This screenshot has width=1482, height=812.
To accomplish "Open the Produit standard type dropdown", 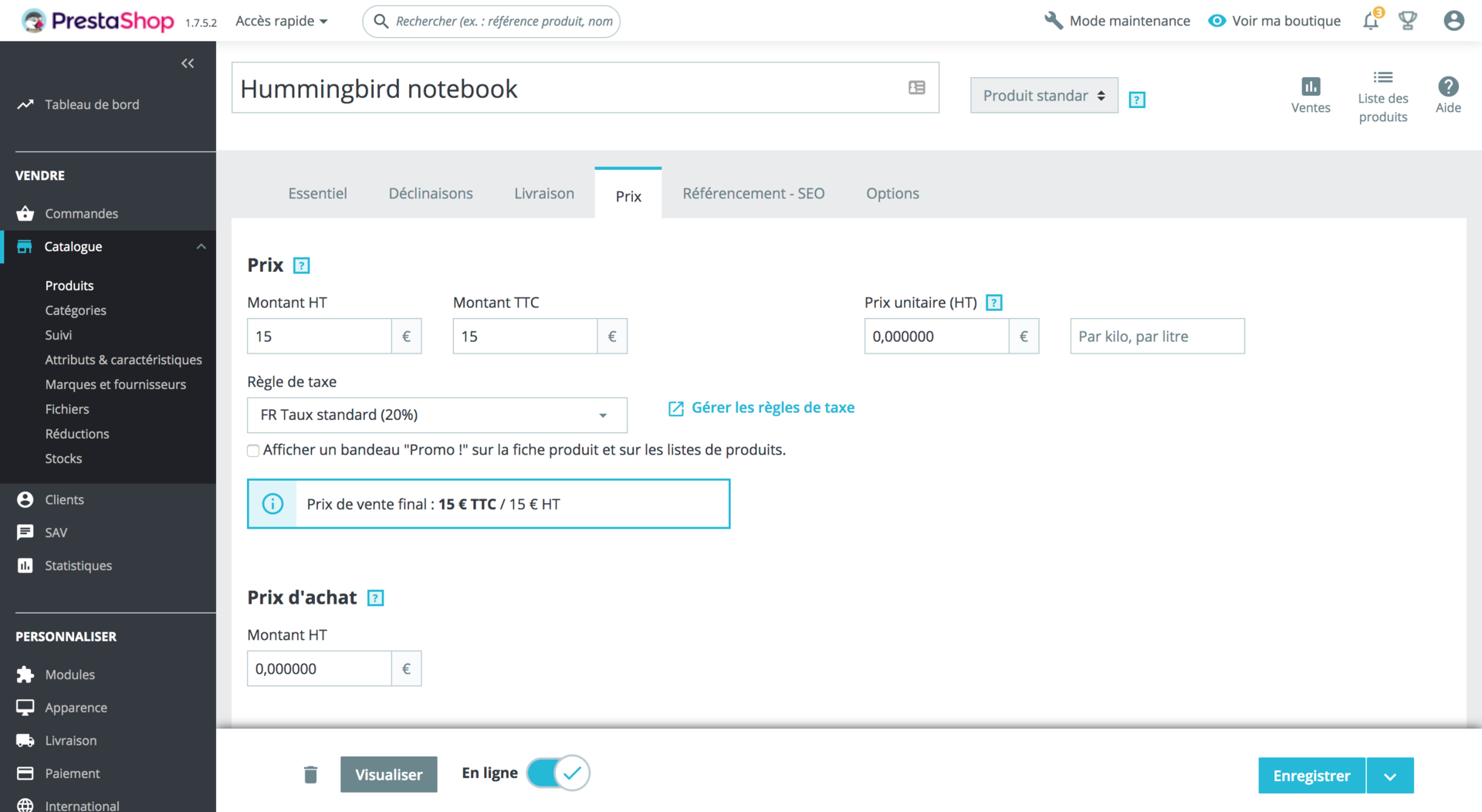I will [1044, 95].
